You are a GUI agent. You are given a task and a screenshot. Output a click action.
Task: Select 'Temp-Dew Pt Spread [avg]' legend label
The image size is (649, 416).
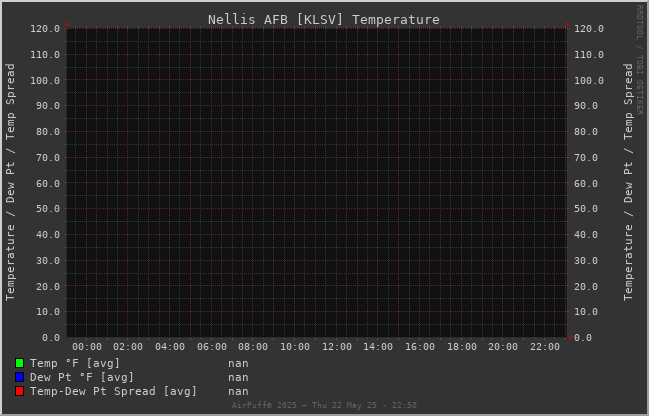[113, 392]
